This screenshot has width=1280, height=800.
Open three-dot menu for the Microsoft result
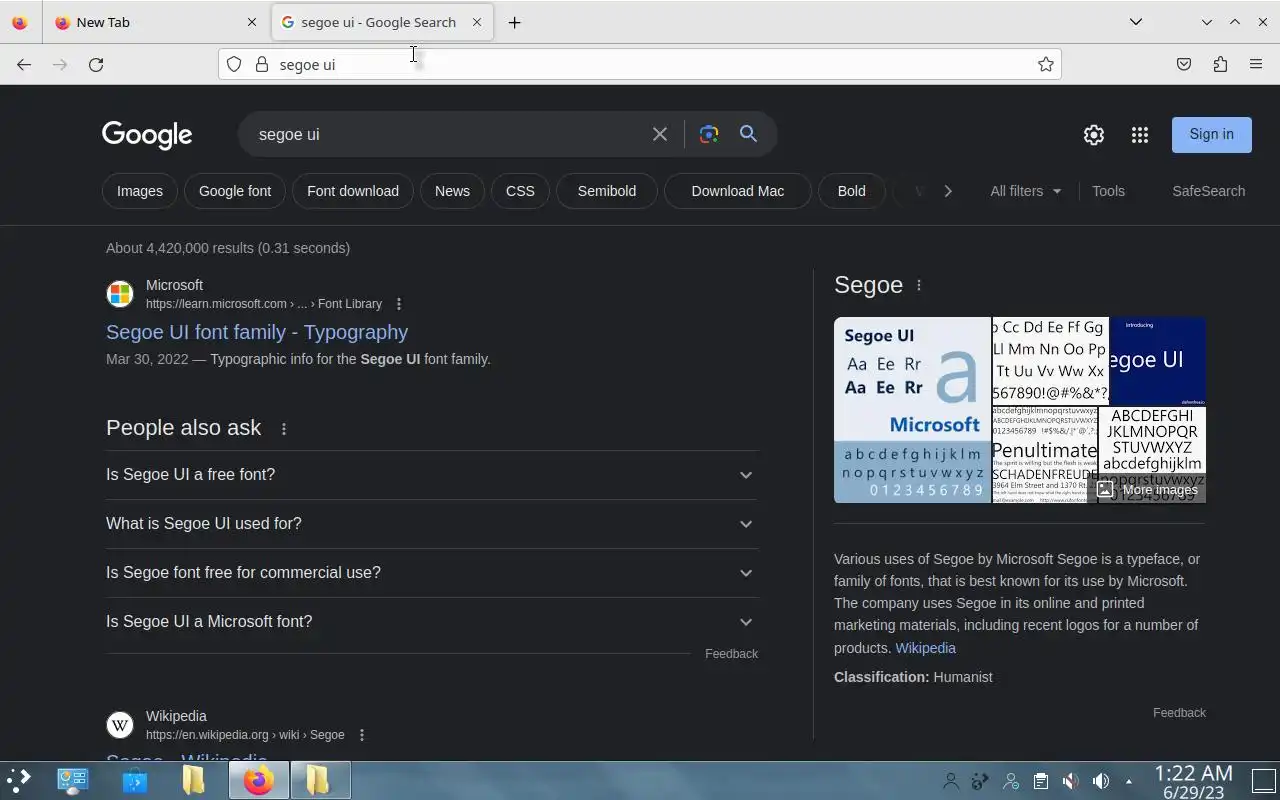399,304
